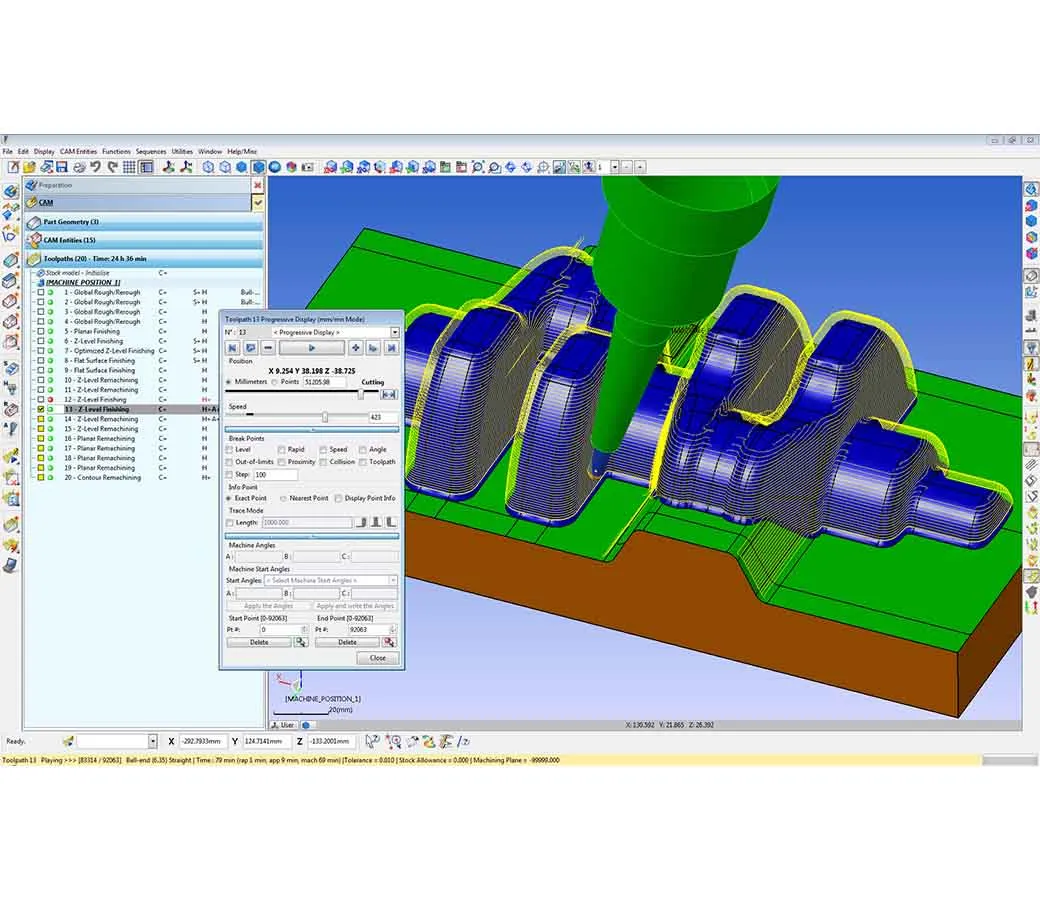Click the Toolpaths folder icon
Screen dimensions: 1040x900
pyautogui.click(x=34, y=258)
